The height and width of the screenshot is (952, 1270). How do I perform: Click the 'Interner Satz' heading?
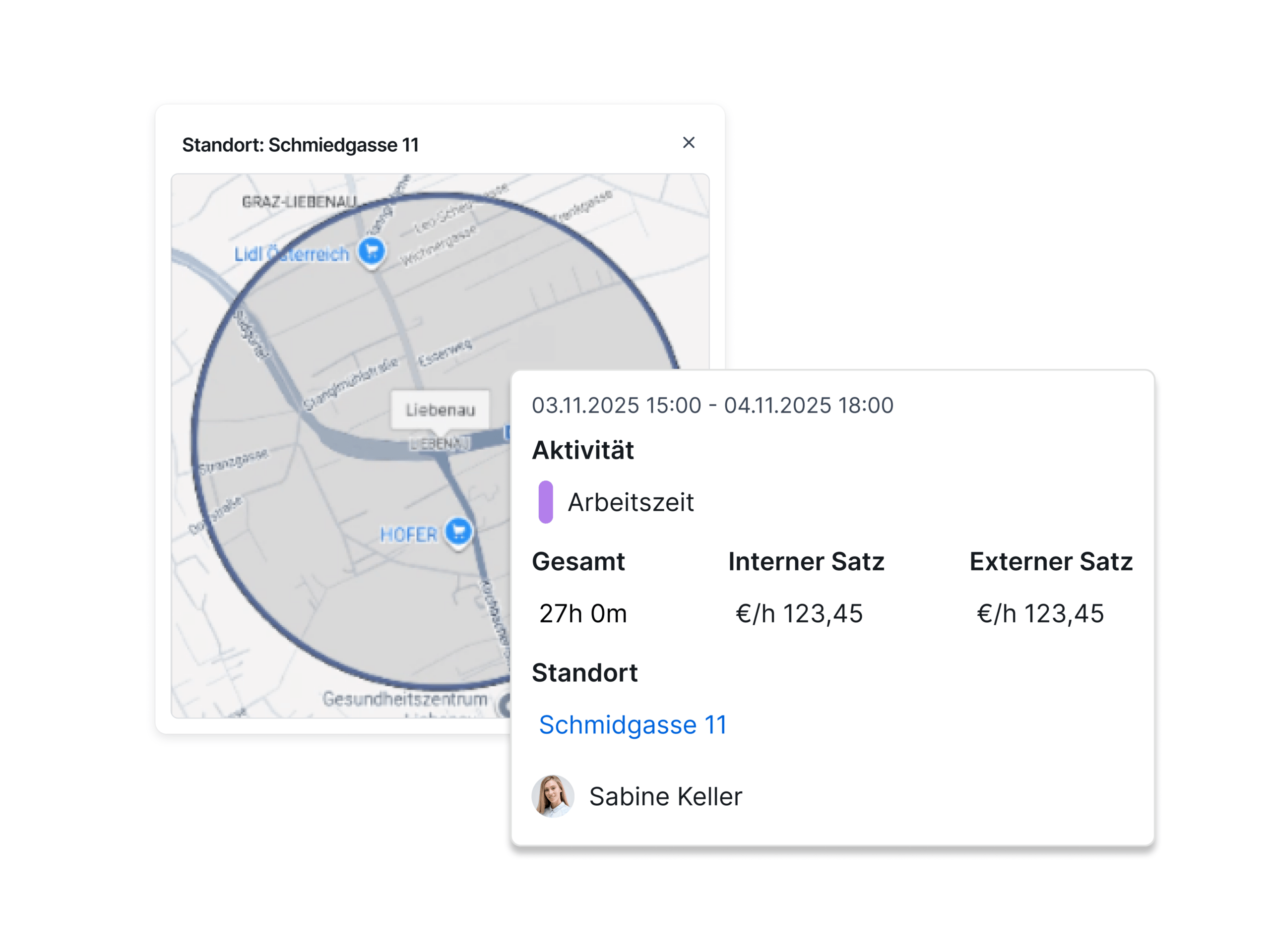click(x=806, y=561)
